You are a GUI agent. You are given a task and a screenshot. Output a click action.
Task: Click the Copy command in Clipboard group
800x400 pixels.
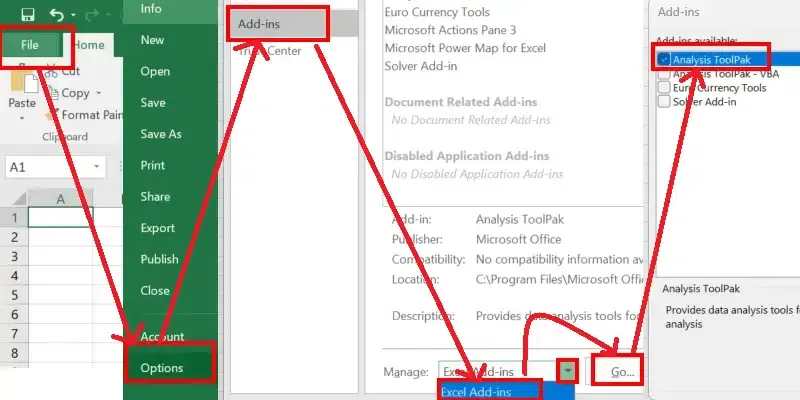(69, 93)
